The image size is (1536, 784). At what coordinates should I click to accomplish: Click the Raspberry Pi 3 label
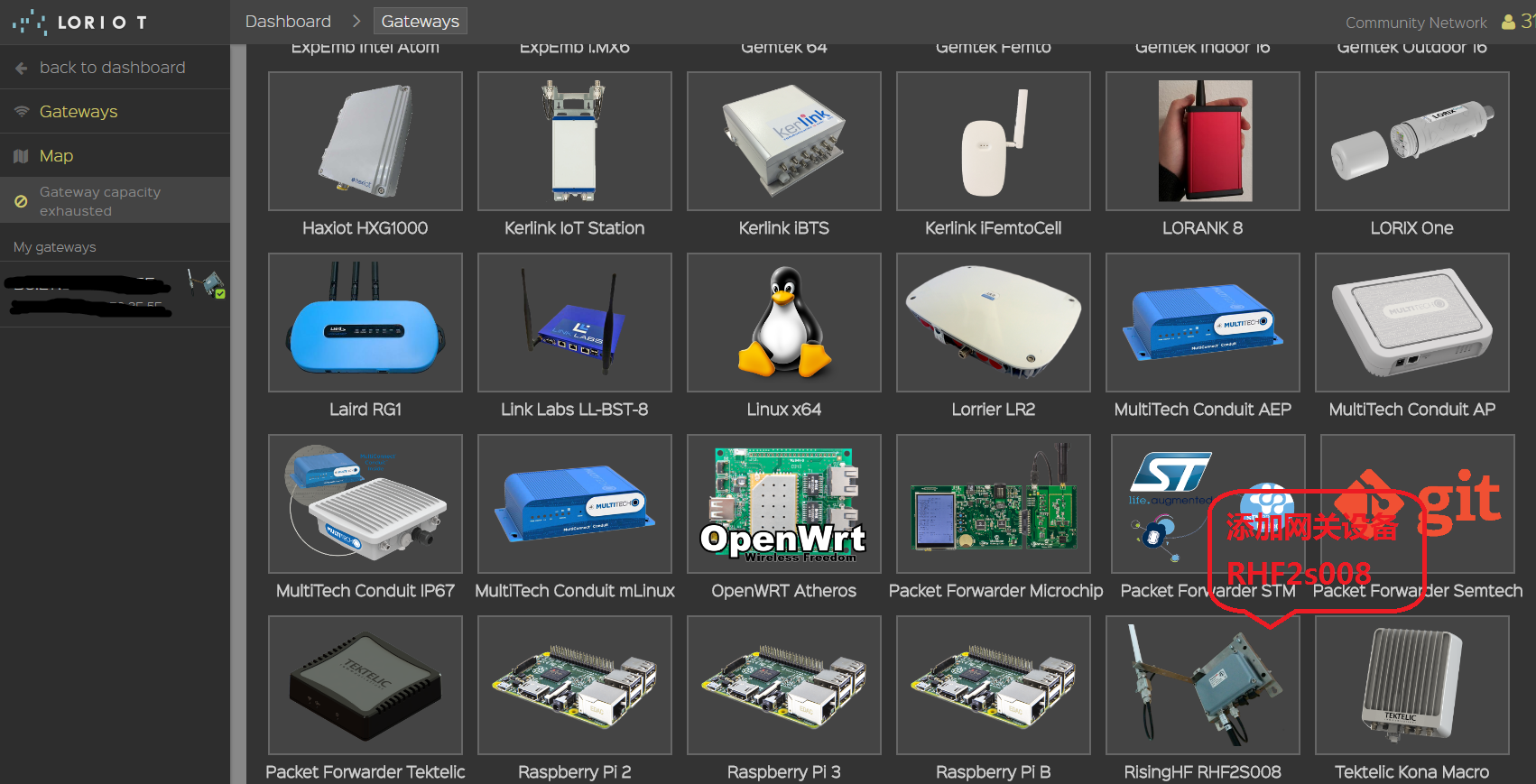784,772
